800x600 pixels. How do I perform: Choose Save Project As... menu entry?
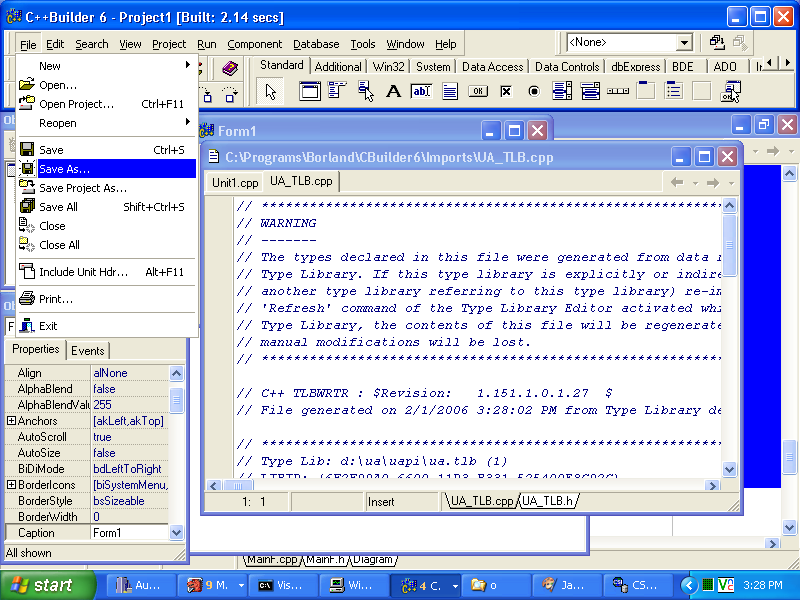[x=107, y=188]
